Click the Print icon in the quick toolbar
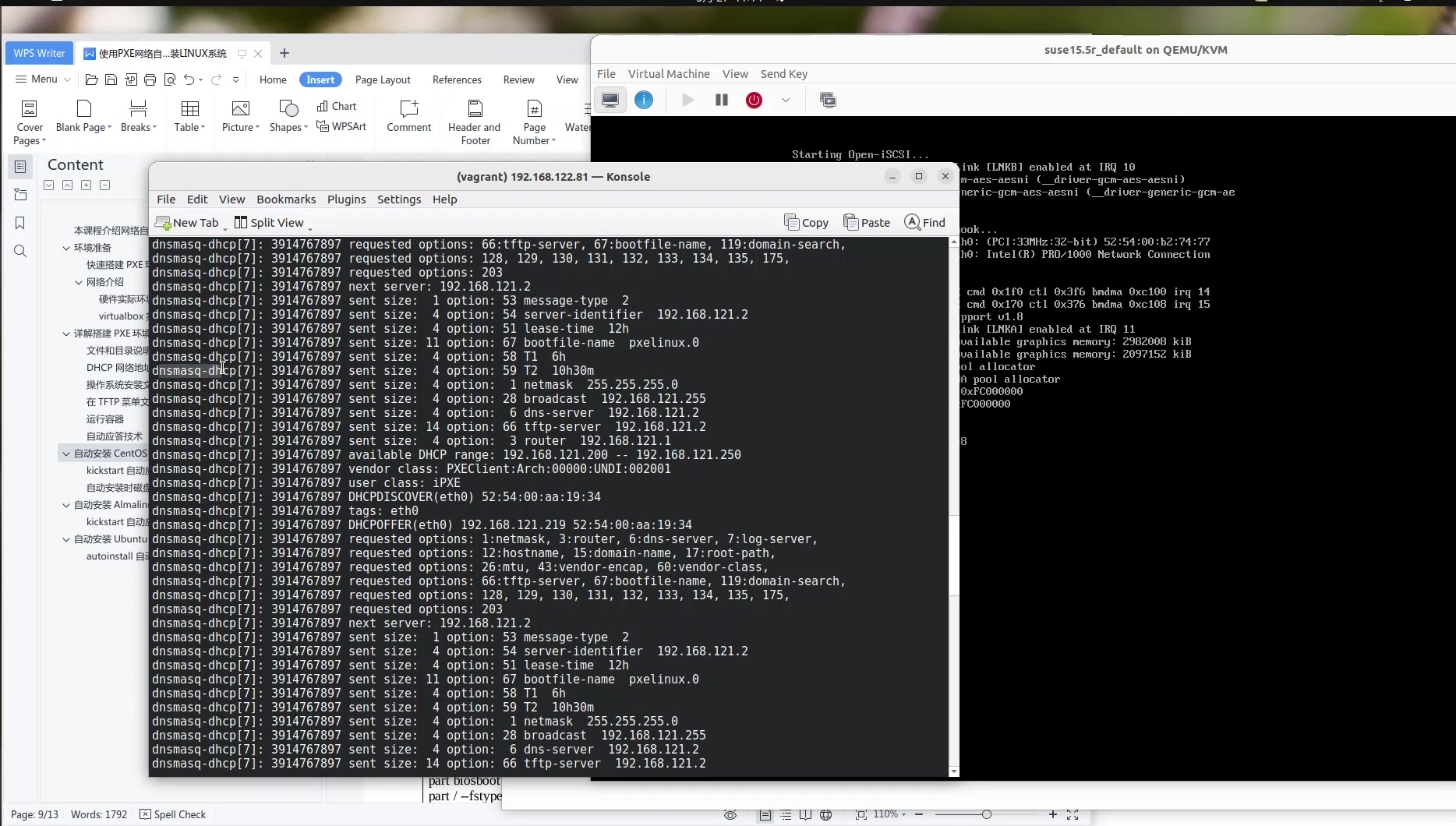 tap(150, 79)
